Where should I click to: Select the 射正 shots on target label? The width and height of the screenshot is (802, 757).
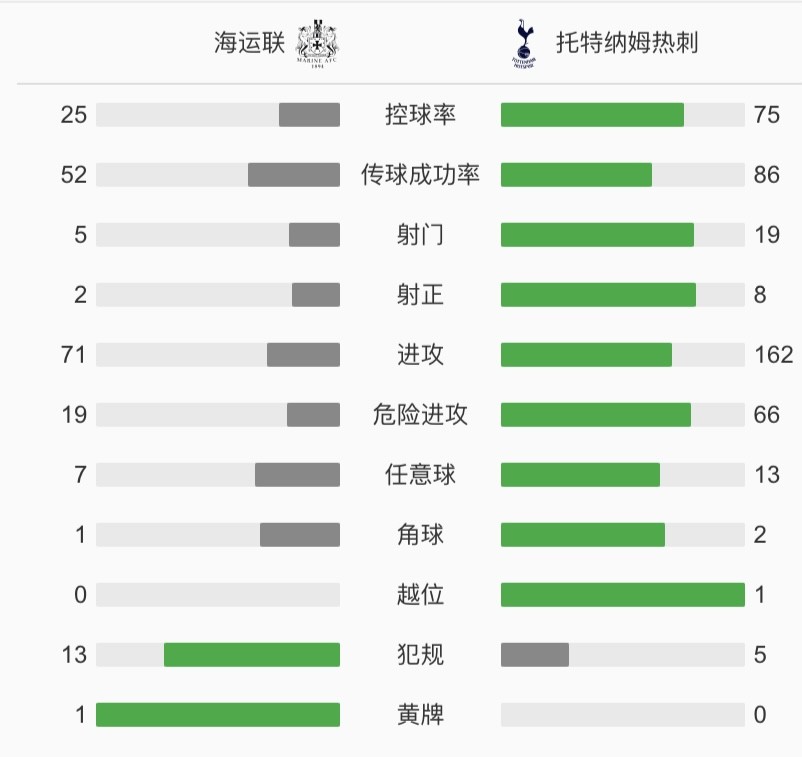(420, 295)
